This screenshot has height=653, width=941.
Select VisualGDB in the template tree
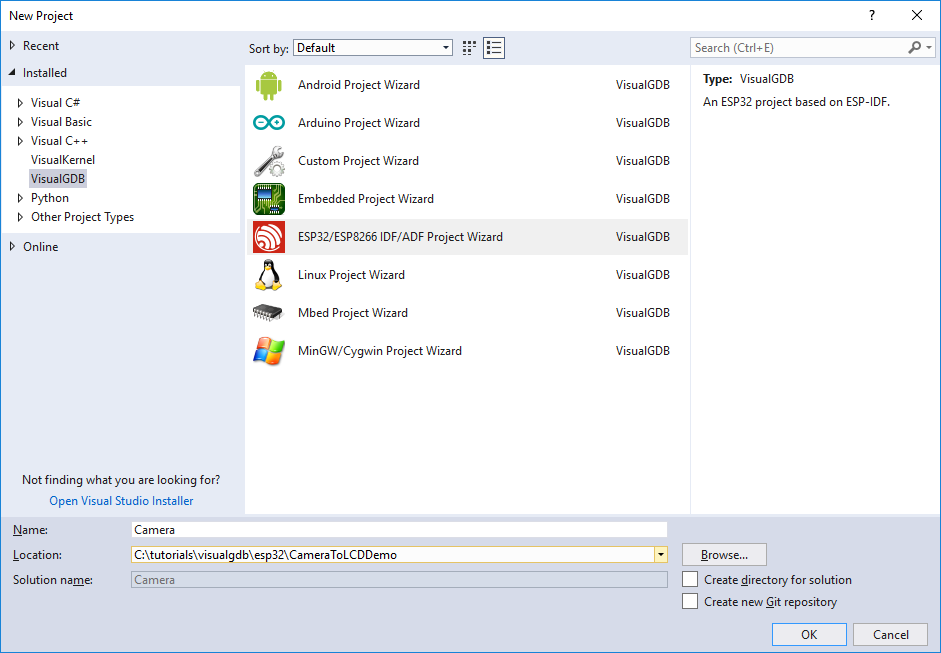click(58, 179)
